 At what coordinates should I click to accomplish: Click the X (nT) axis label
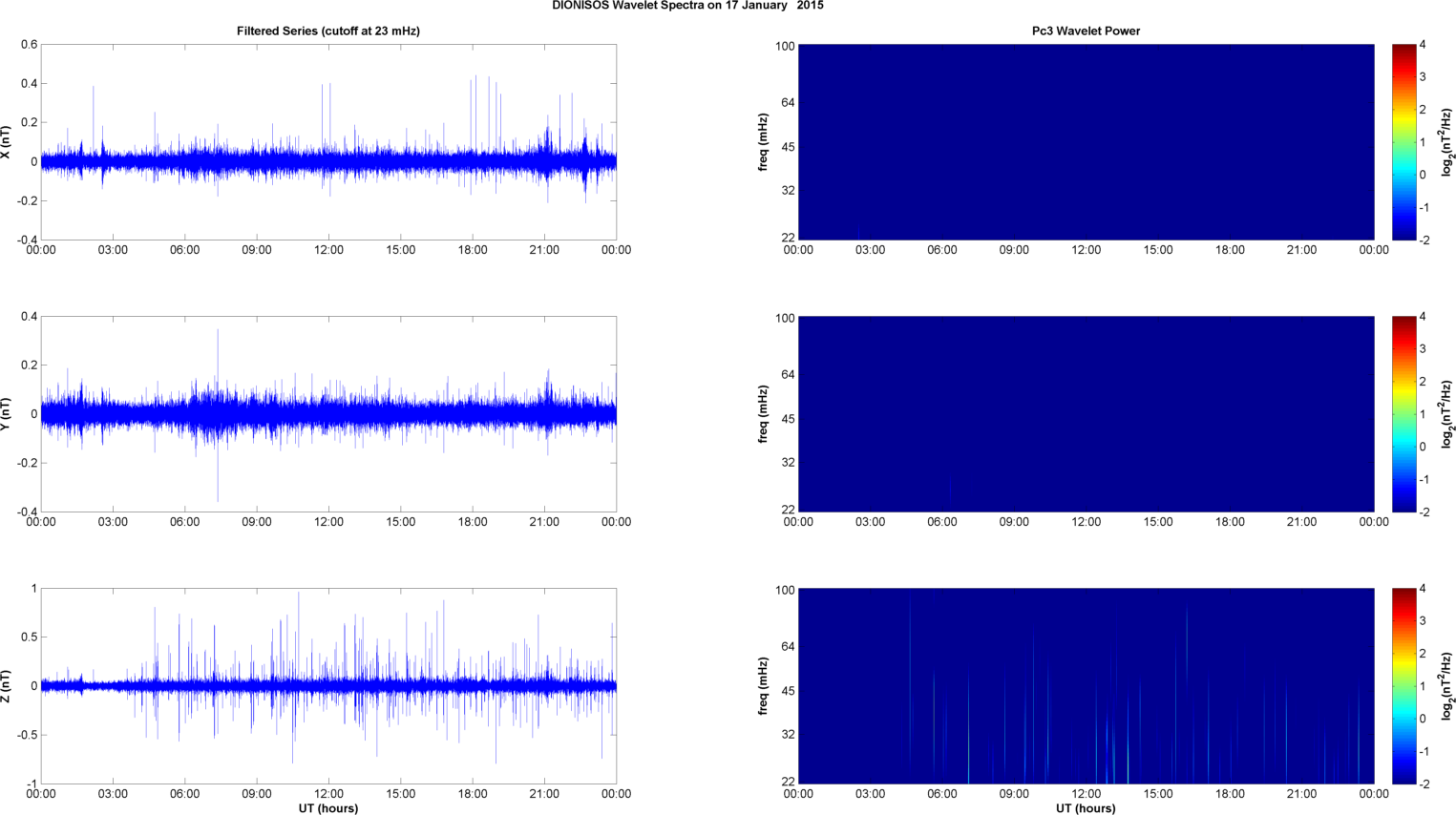click(6, 142)
